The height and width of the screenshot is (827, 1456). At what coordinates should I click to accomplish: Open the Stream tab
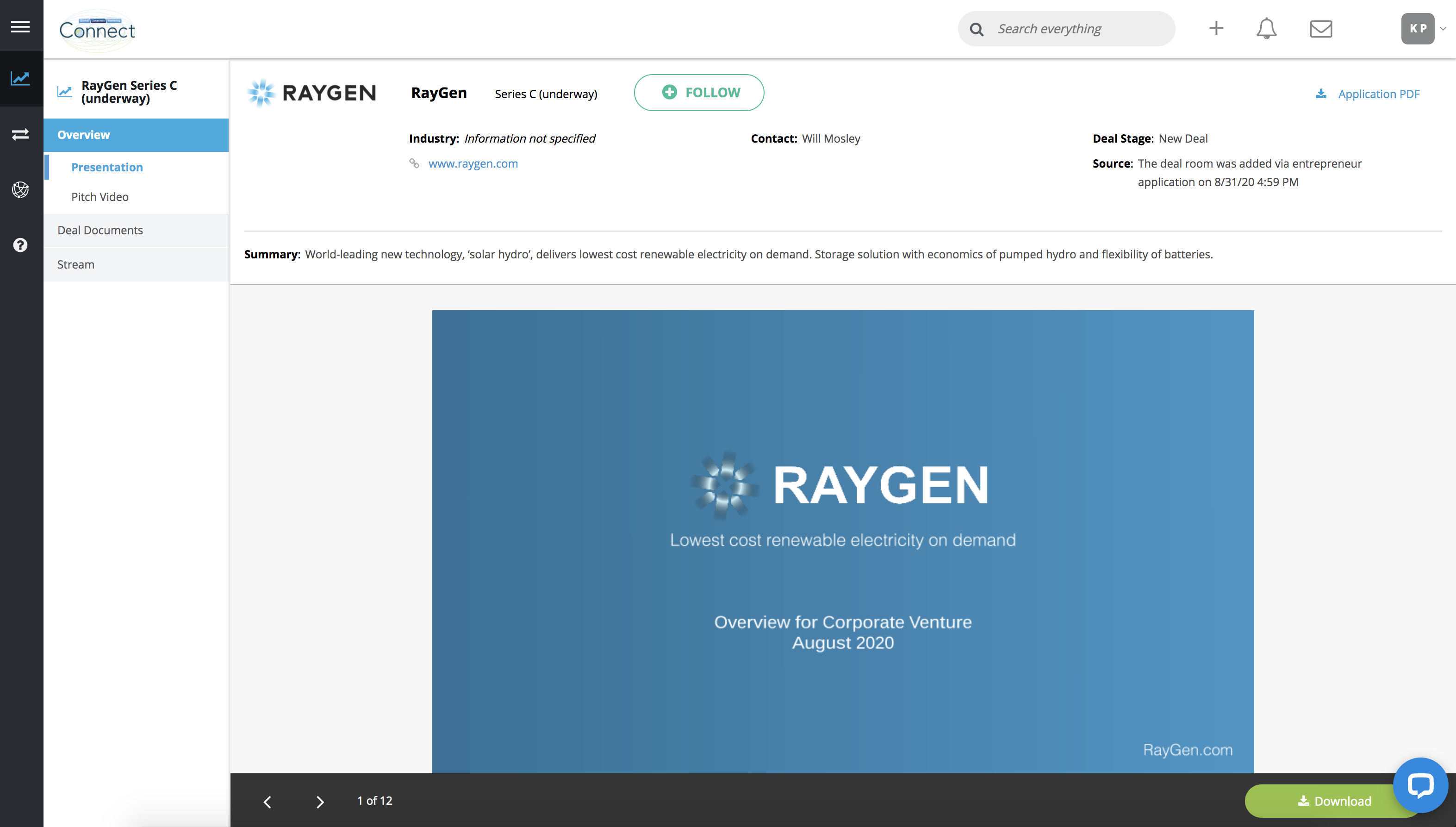75,264
